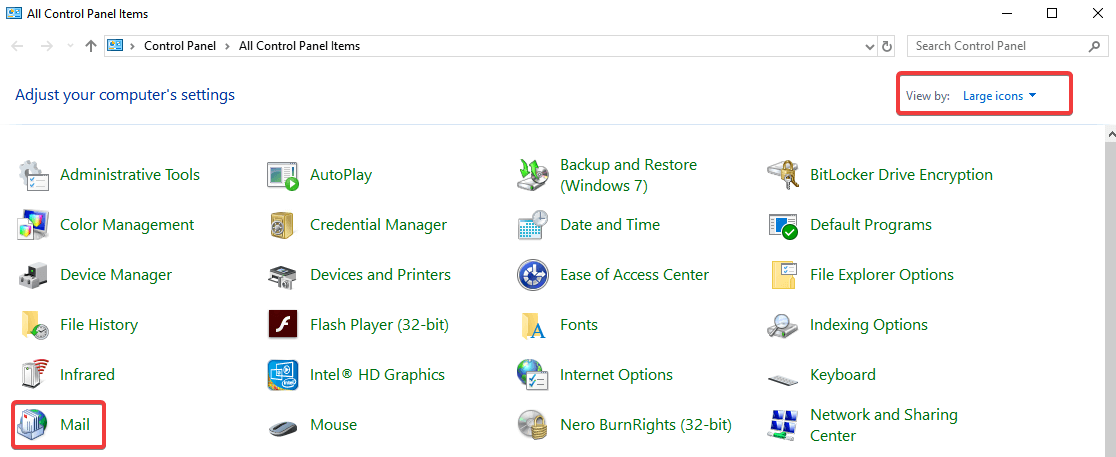Open the Credential Manager safe icon
The width and height of the screenshot is (1116, 457).
pos(283,225)
